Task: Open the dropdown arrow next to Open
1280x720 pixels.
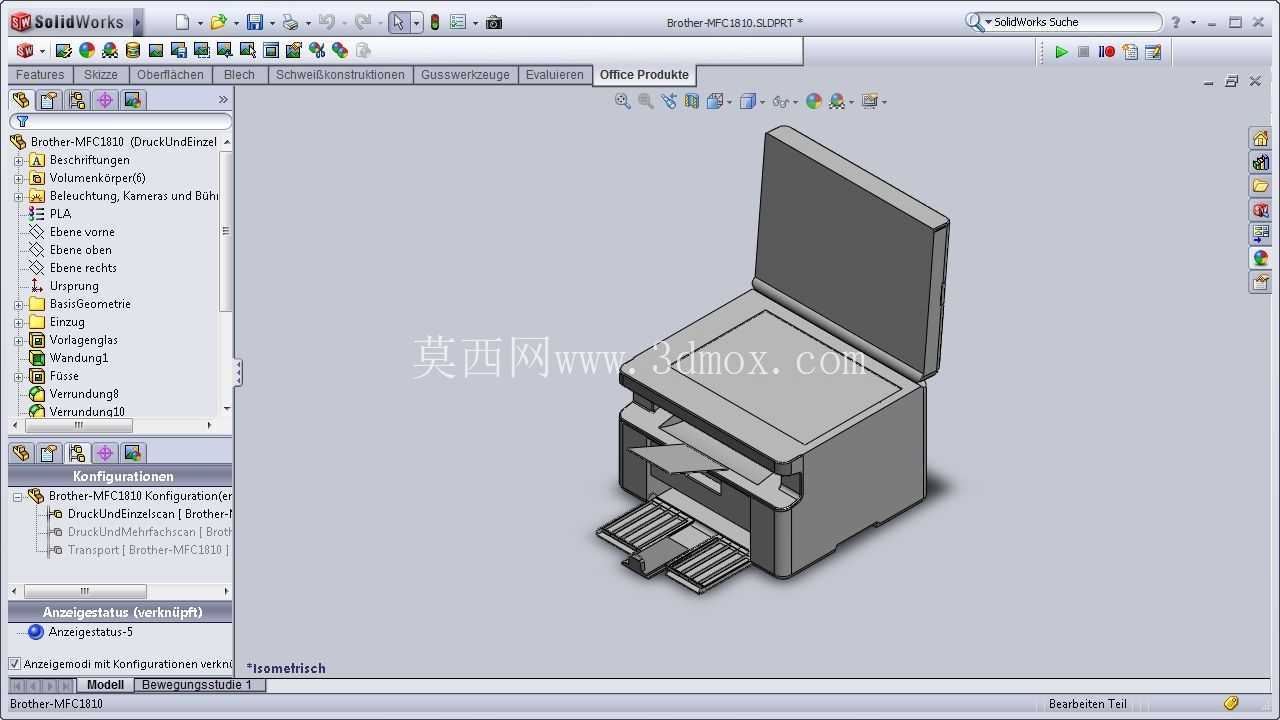Action: 235,23
